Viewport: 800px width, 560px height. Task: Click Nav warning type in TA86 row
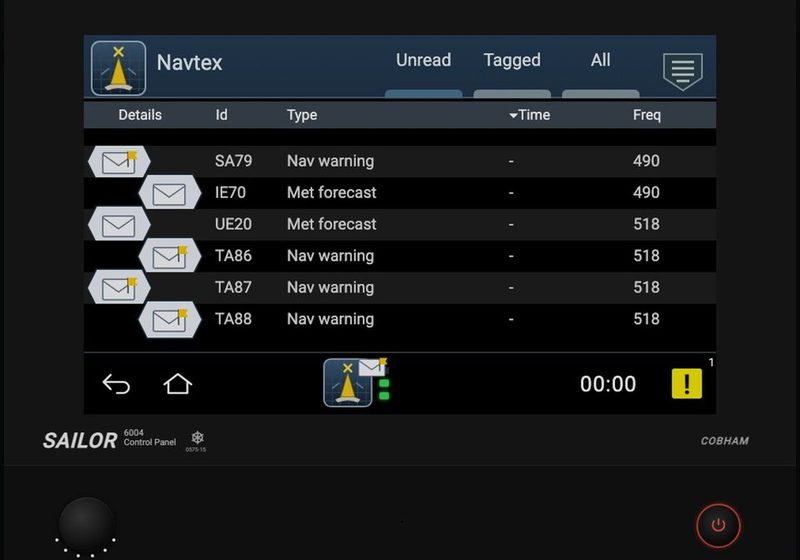pyautogui.click(x=330, y=257)
